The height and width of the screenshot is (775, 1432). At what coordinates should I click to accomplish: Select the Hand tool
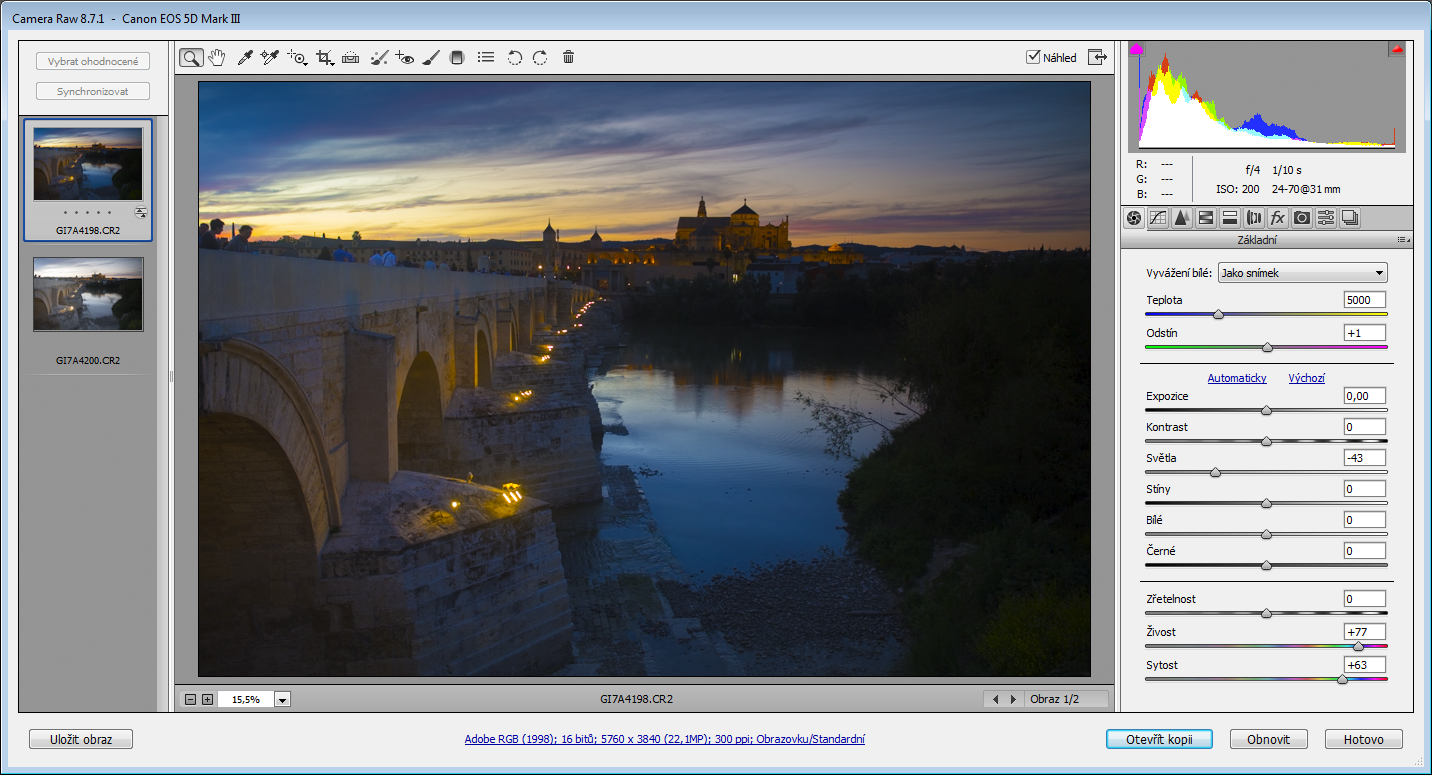[217, 58]
